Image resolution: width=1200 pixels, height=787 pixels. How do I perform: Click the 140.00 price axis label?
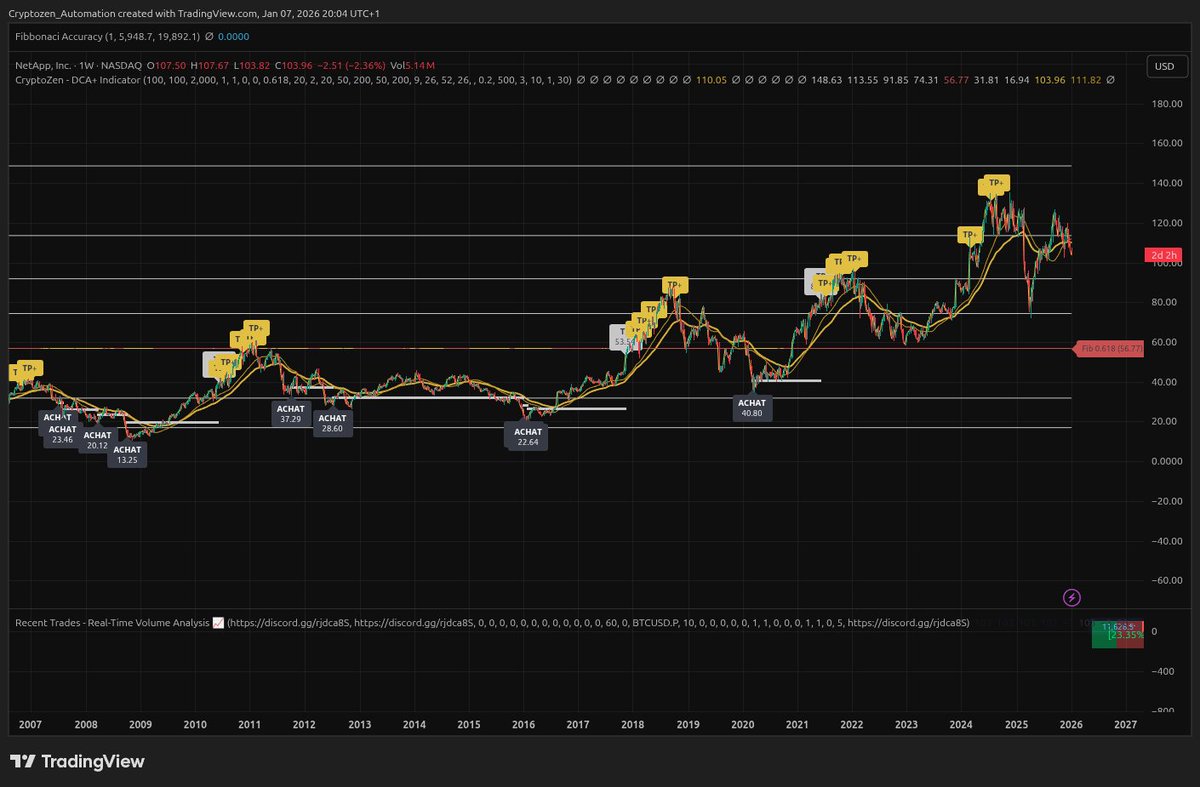pyautogui.click(x=1168, y=183)
